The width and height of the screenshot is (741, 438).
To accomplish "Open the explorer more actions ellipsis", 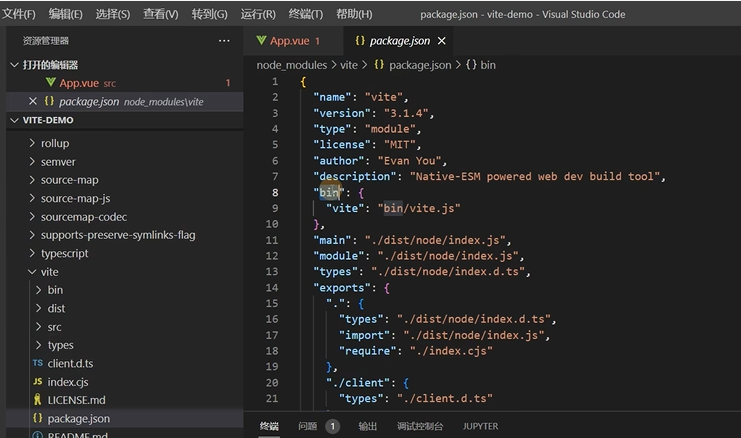I will point(224,41).
